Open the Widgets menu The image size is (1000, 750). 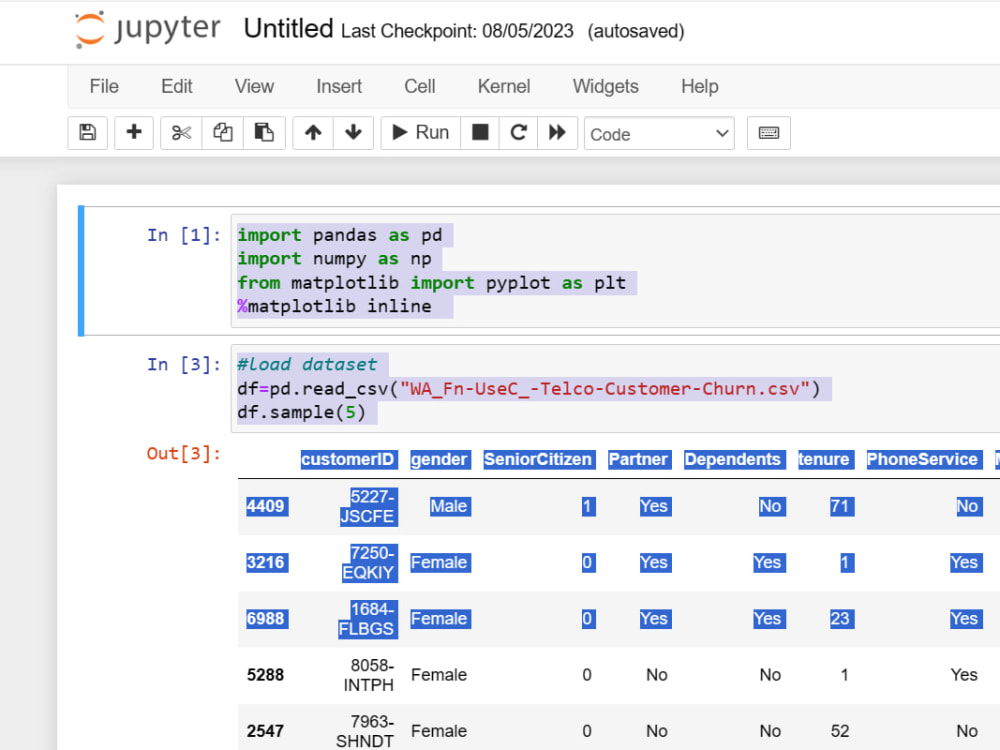[605, 86]
